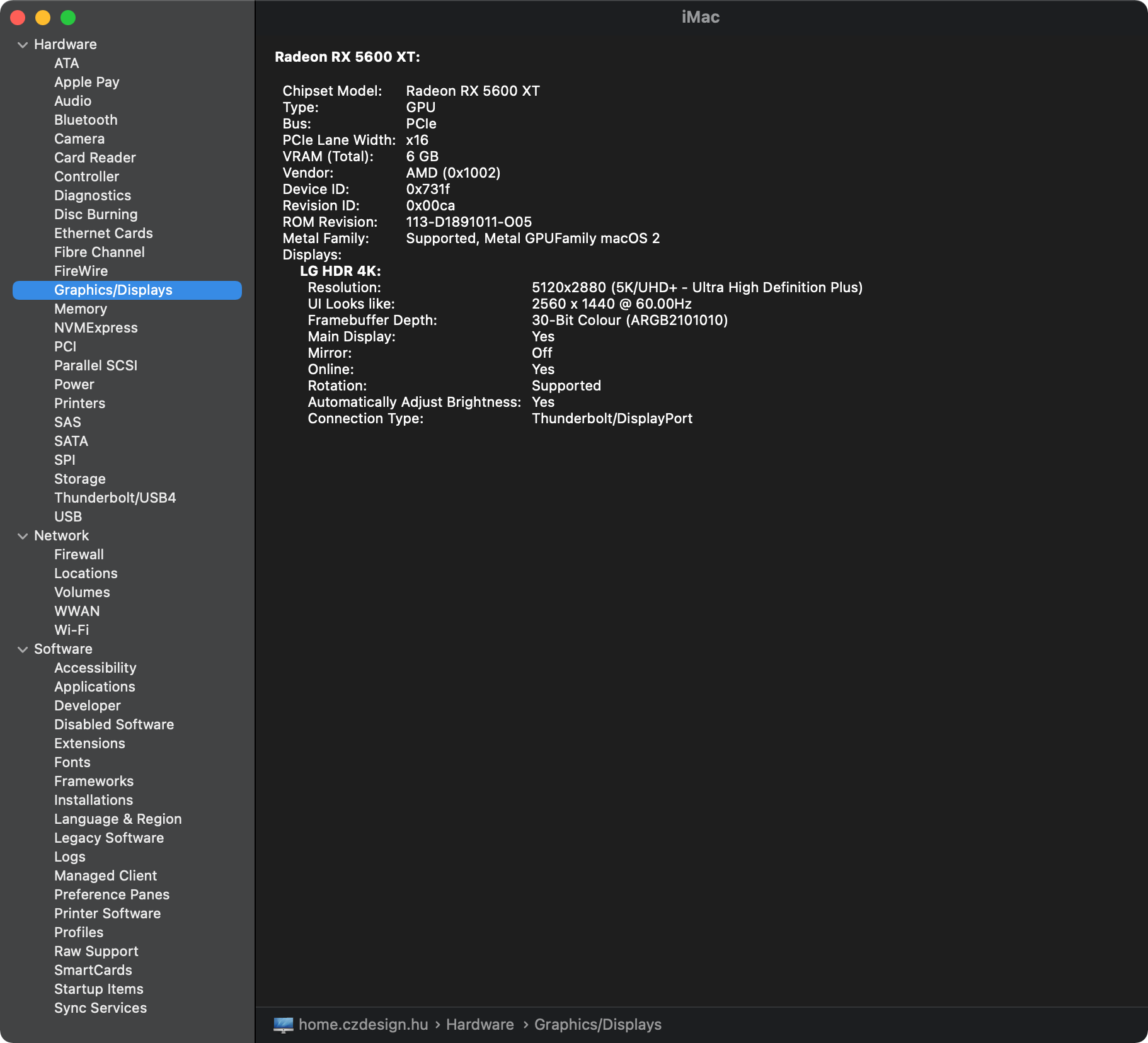This screenshot has width=1148, height=1043.
Task: Select Language & Region item
Action: [x=118, y=819]
